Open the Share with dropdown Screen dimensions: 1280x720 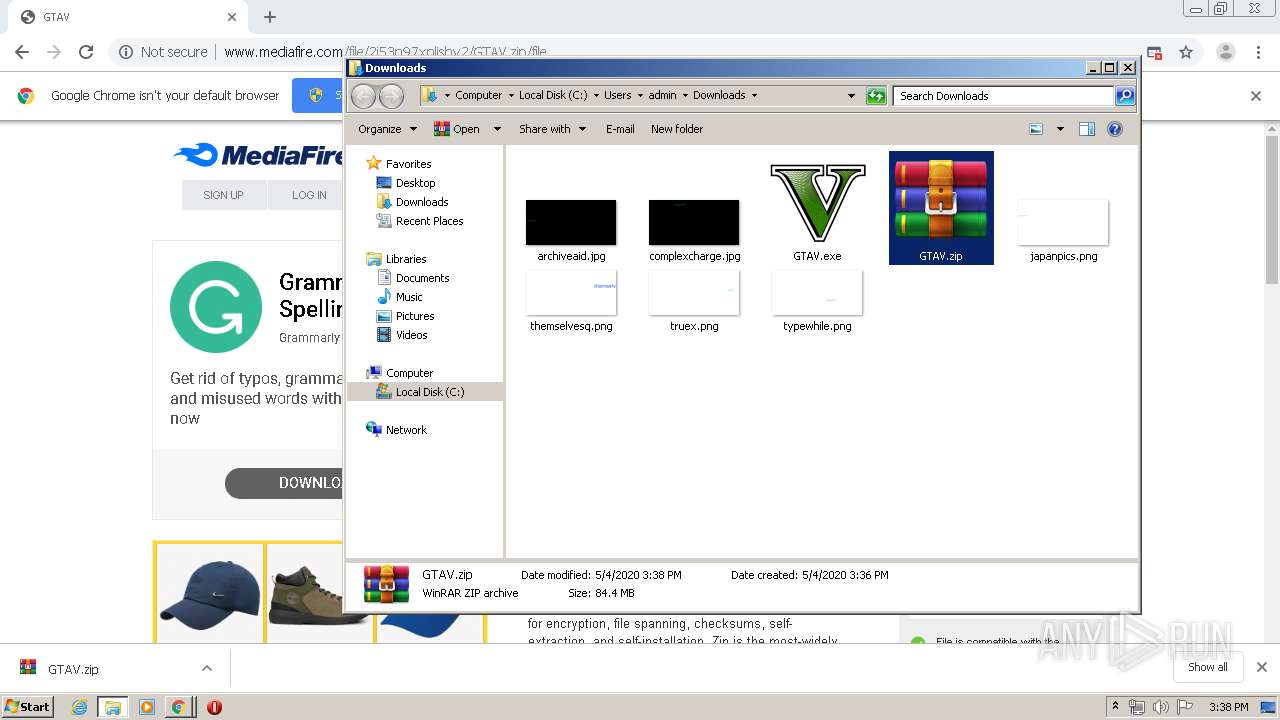pos(552,129)
